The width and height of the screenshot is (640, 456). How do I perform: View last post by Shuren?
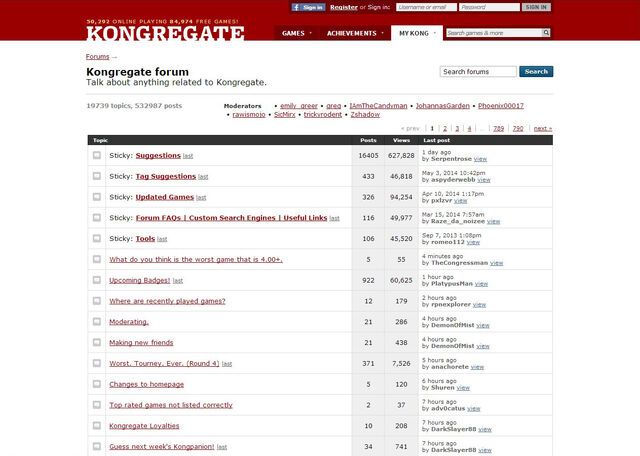(463, 388)
